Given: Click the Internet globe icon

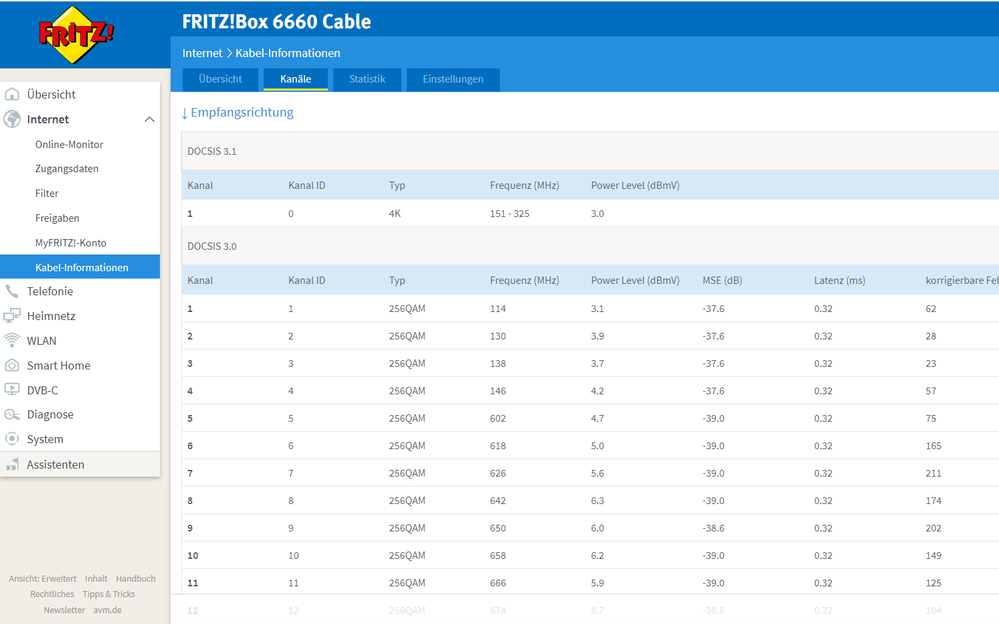Looking at the screenshot, I should pyautogui.click(x=12, y=120).
